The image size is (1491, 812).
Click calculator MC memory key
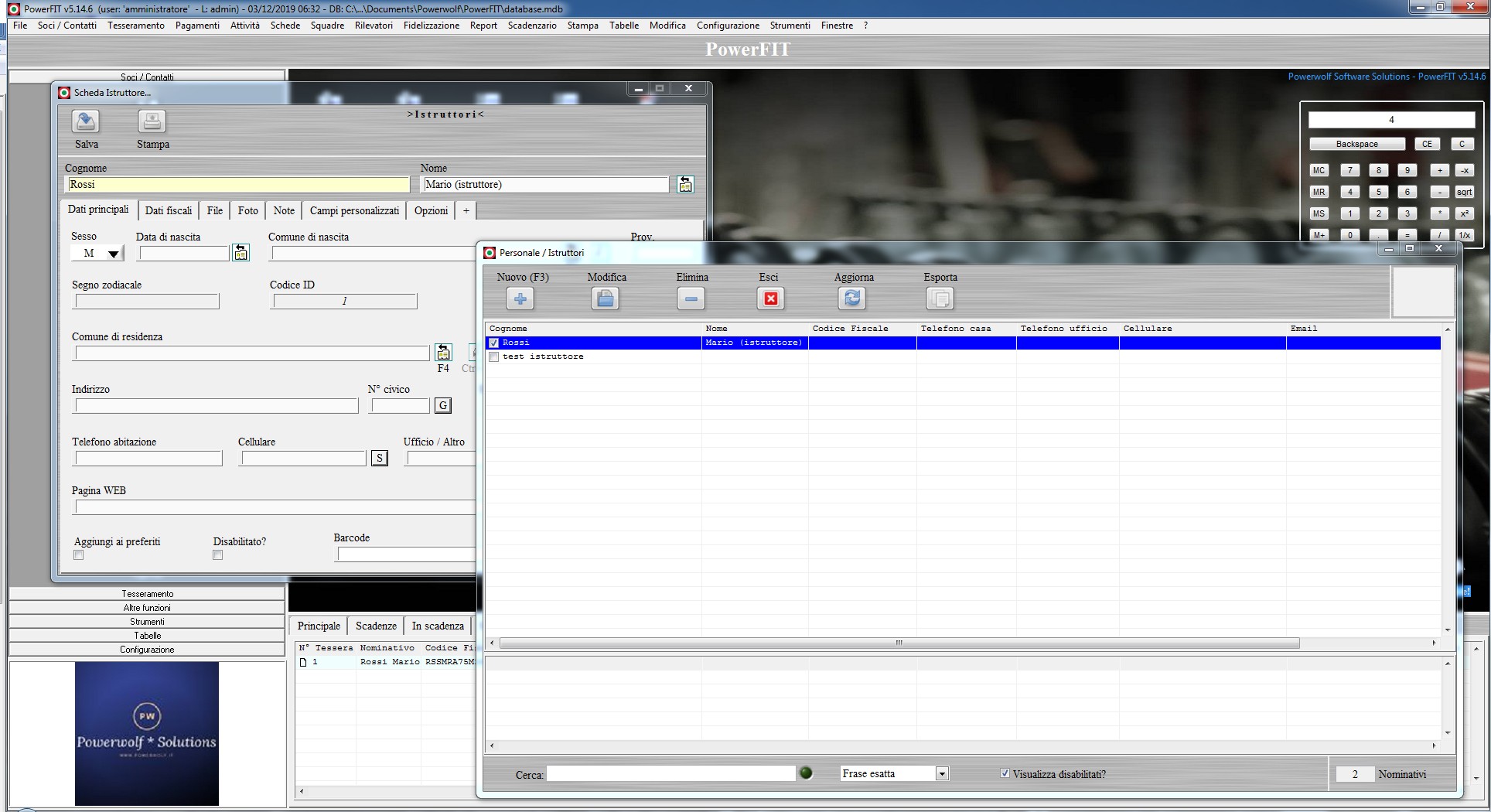(1319, 170)
